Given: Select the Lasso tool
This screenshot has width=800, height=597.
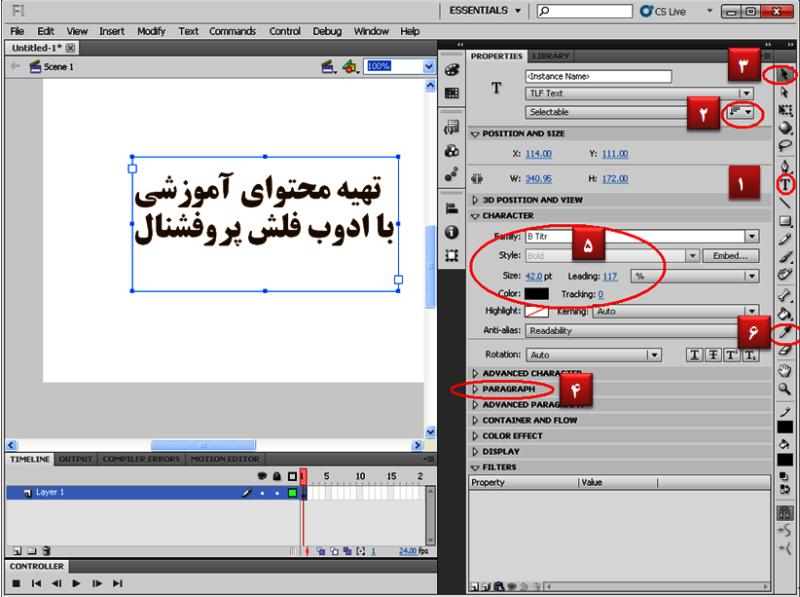Looking at the screenshot, I should tap(785, 145).
